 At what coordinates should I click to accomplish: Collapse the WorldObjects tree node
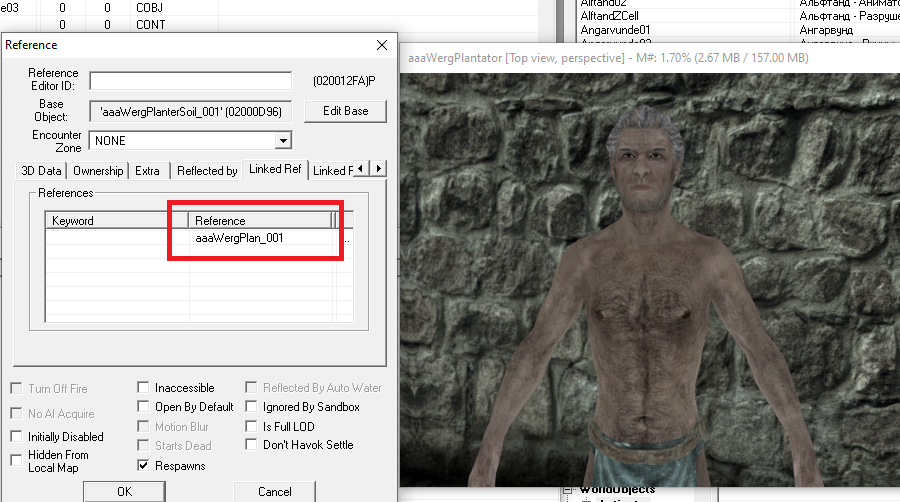(x=568, y=489)
